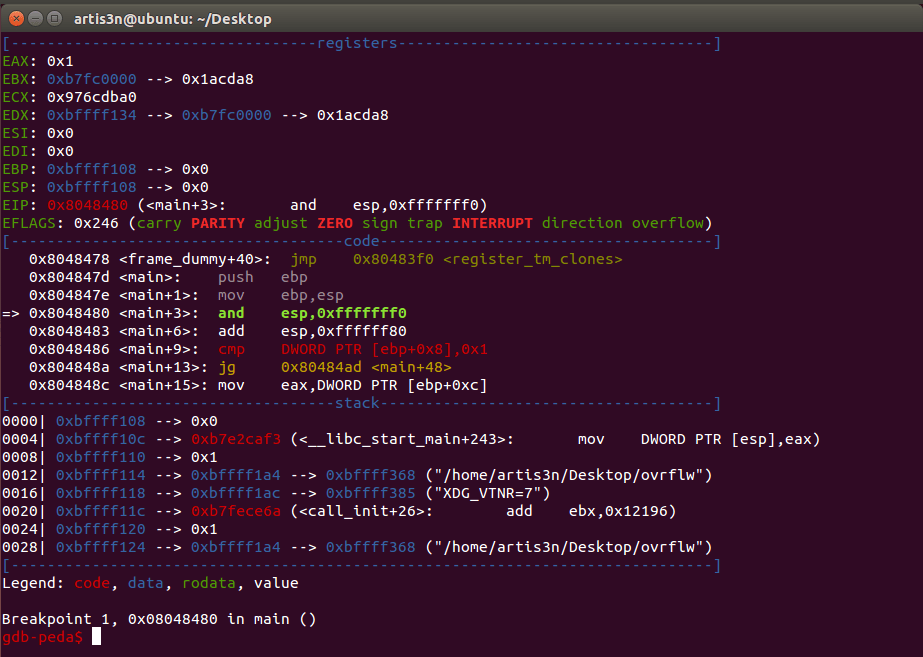Image resolution: width=923 pixels, height=657 pixels.
Task: Select stack offset label 0020
Action: coord(20,511)
